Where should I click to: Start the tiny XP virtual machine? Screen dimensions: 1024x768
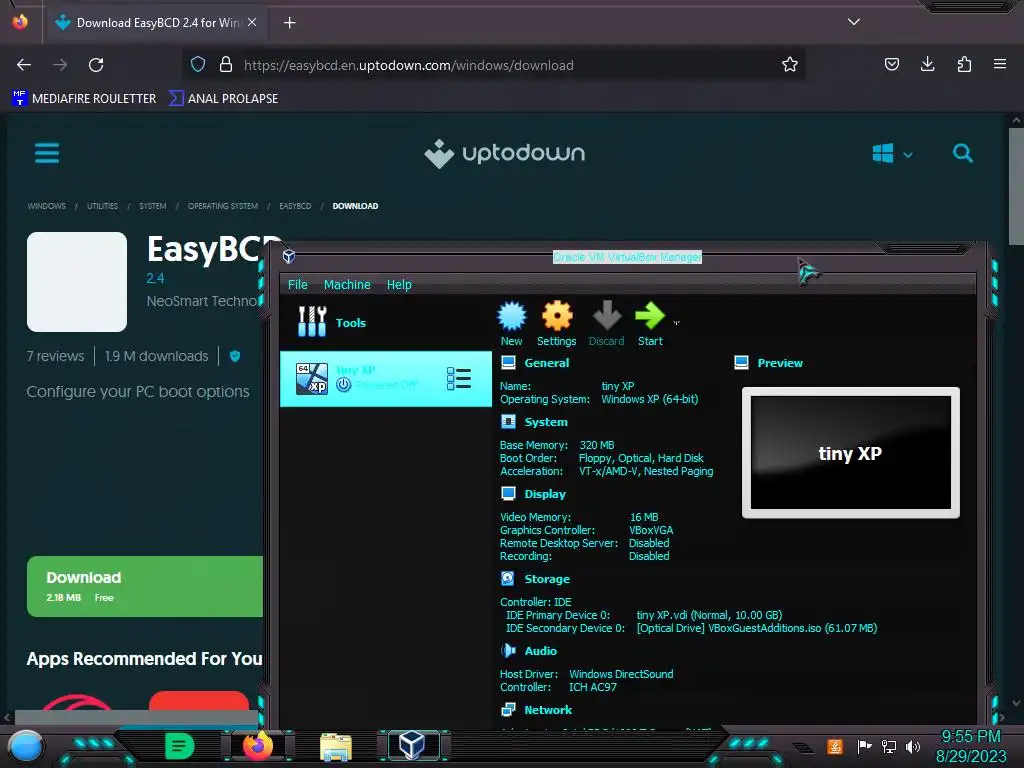650,323
